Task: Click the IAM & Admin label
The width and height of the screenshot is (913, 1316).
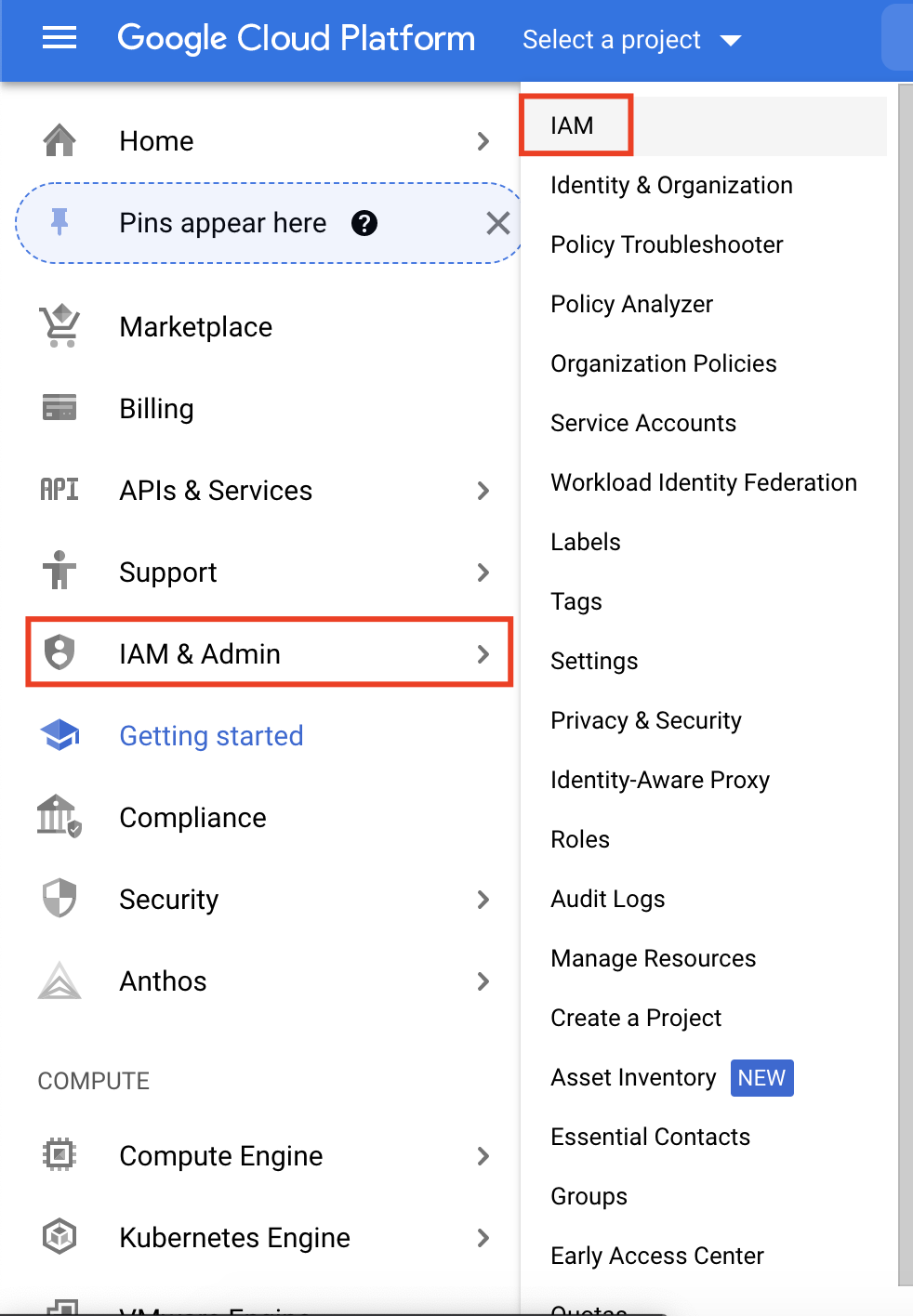Action: [200, 654]
